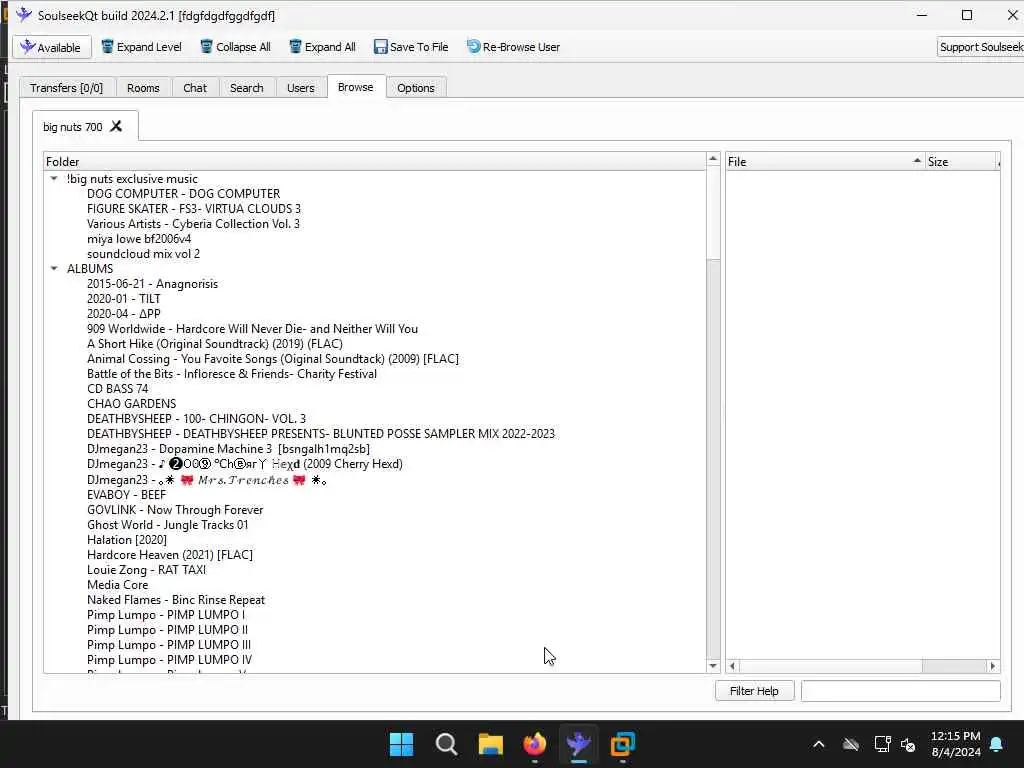This screenshot has height=768, width=1024.
Task: Click Expand Level in toolbar
Action: tap(142, 47)
